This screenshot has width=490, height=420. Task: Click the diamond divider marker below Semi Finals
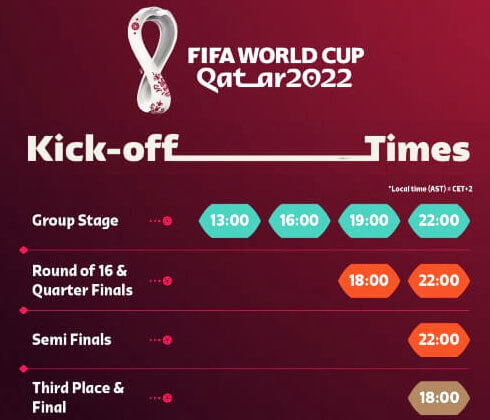23,369
